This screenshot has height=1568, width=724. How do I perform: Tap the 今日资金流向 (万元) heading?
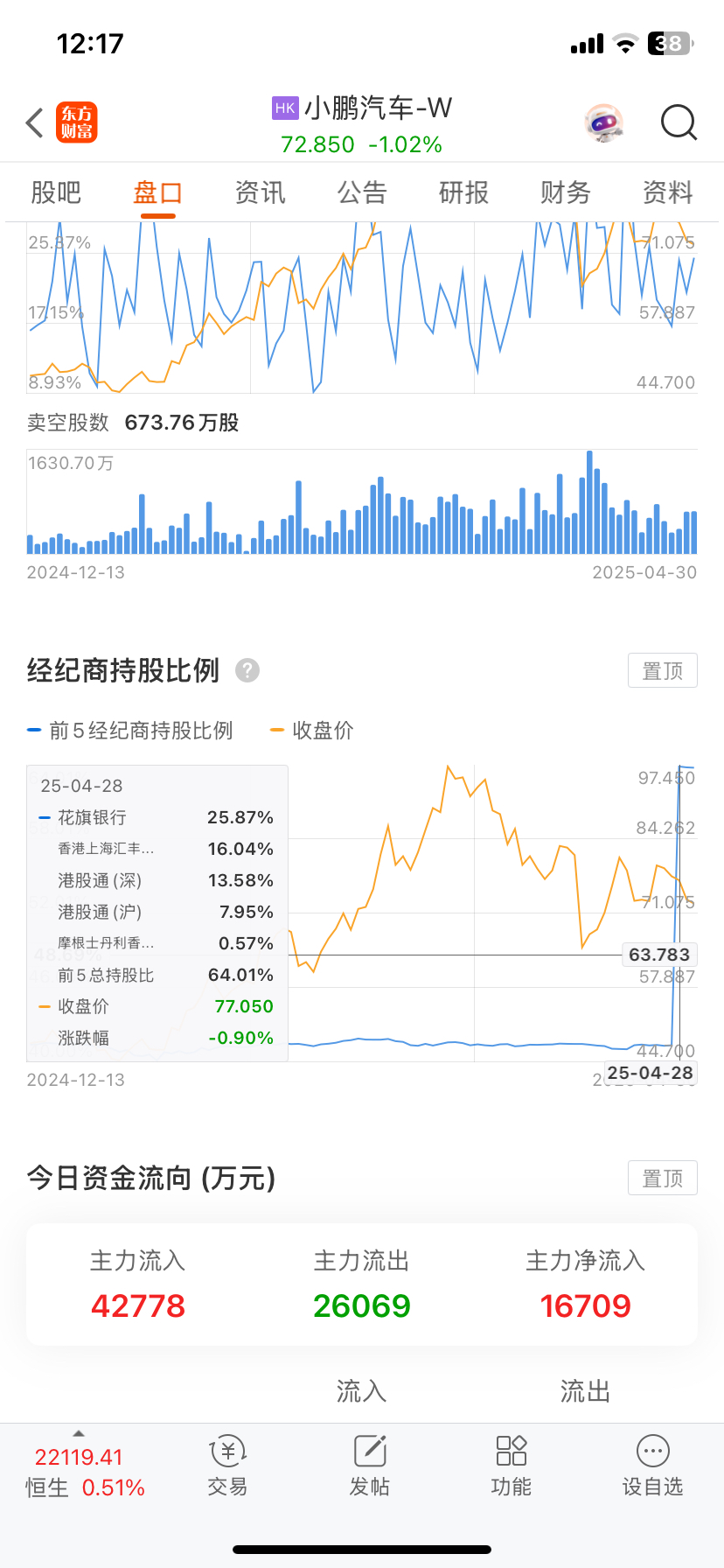(151, 1179)
